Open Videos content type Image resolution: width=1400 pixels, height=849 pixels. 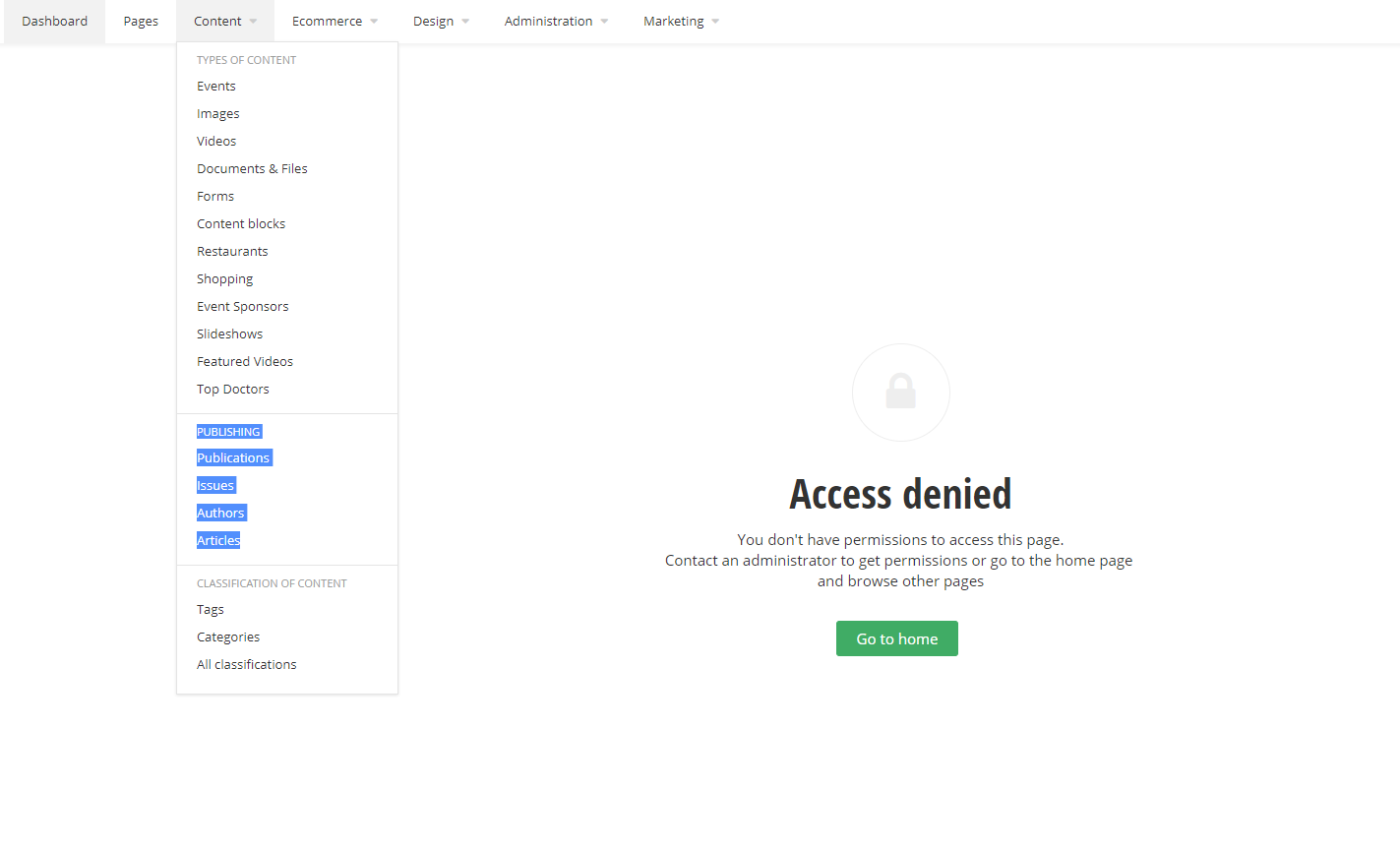point(216,142)
